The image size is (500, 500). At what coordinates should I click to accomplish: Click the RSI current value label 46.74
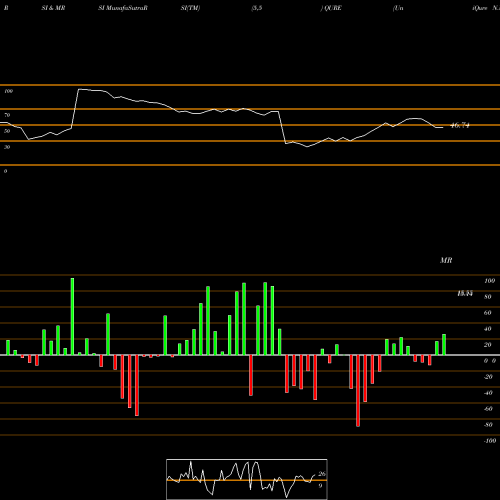point(460,126)
